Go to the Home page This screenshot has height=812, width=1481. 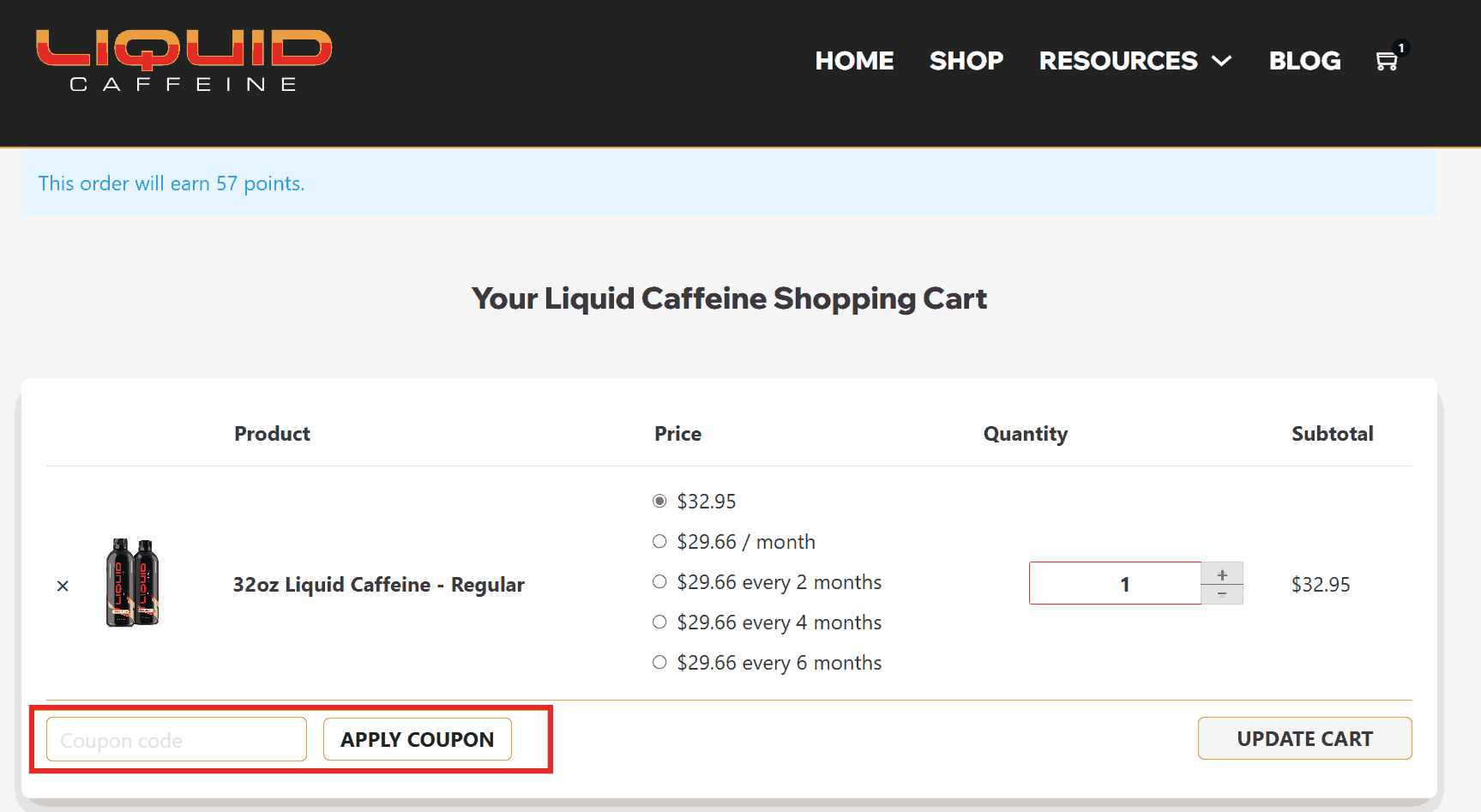point(854,61)
